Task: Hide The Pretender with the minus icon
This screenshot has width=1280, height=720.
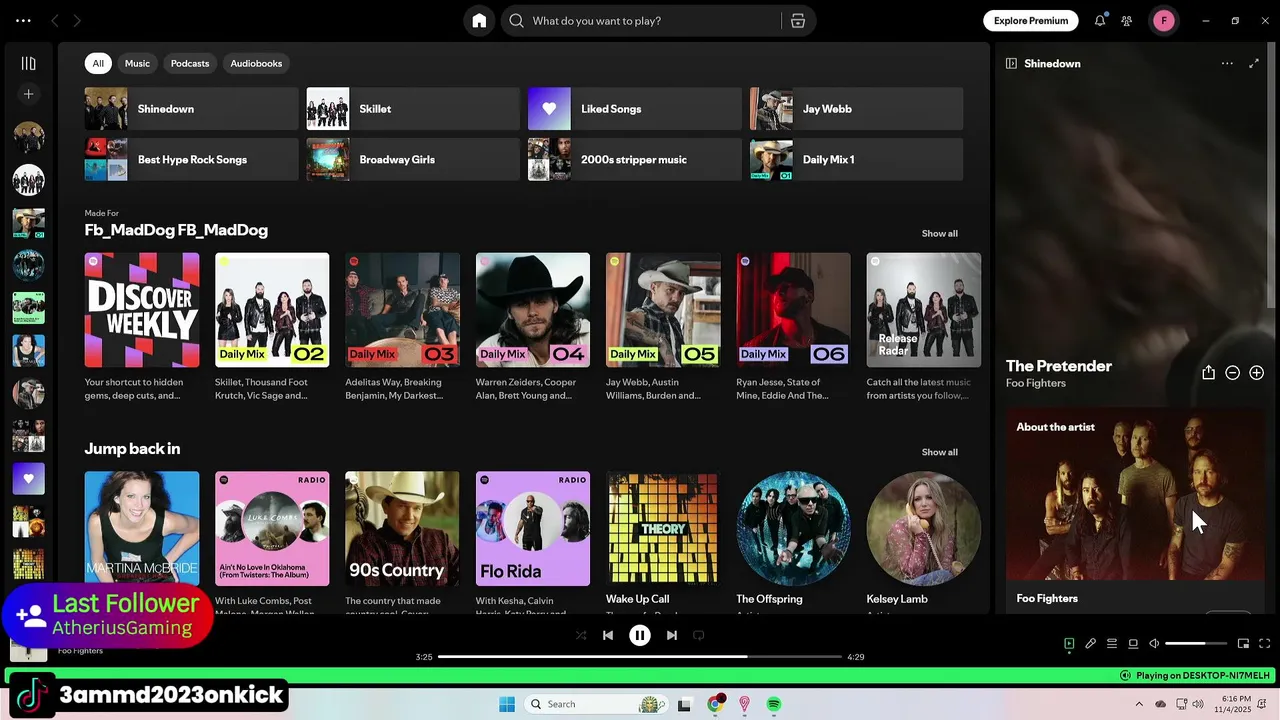Action: (1232, 373)
